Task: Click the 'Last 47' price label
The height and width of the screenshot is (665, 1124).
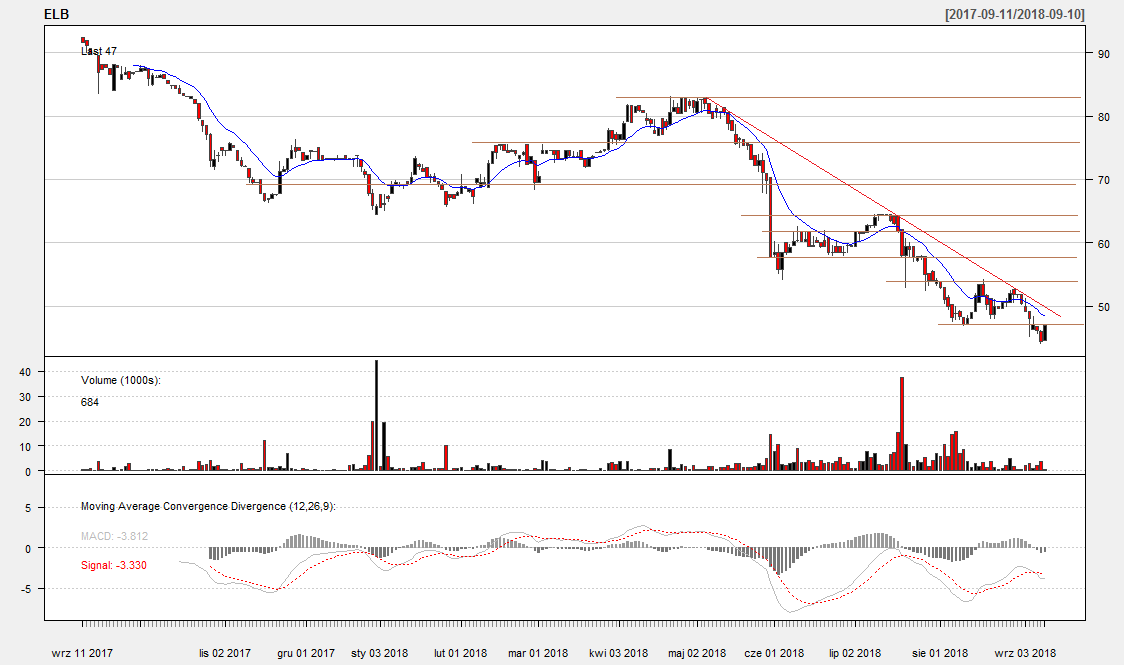Action: pos(99,52)
